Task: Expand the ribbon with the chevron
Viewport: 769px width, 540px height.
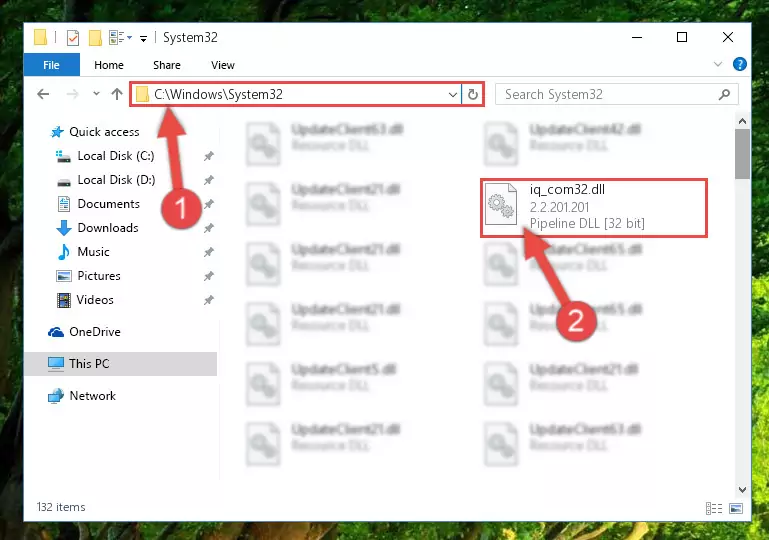Action: pyautogui.click(x=718, y=64)
